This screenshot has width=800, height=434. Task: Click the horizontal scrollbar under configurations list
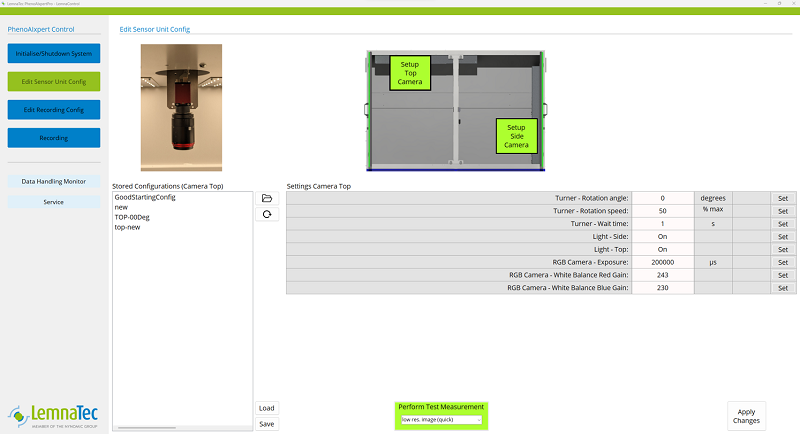point(147,428)
